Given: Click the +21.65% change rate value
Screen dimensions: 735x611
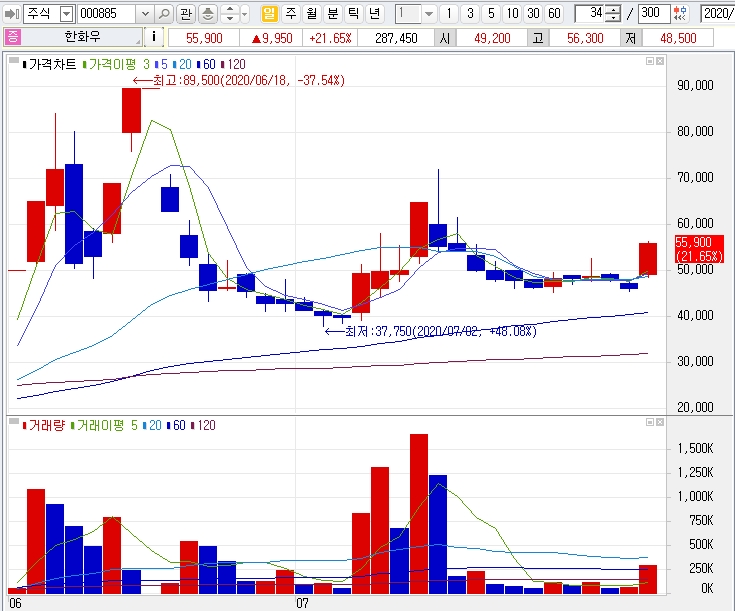Looking at the screenshot, I should [x=330, y=38].
